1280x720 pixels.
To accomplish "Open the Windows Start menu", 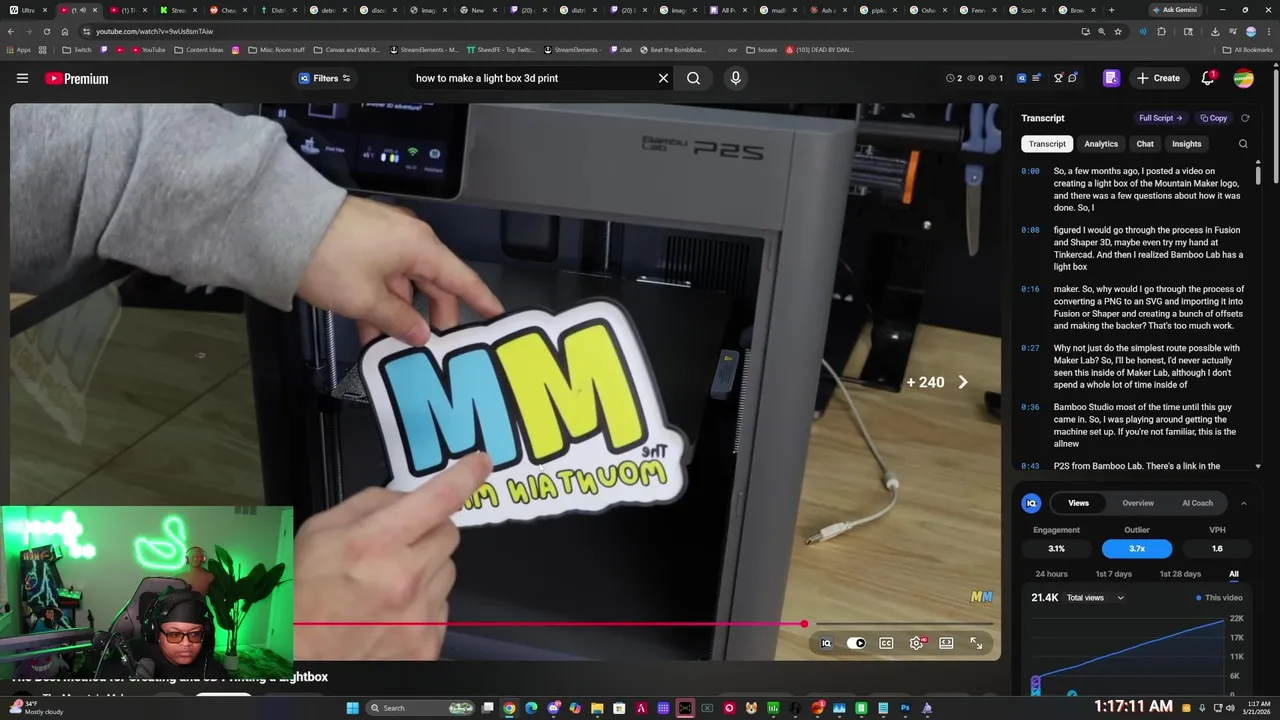I will pyautogui.click(x=352, y=708).
